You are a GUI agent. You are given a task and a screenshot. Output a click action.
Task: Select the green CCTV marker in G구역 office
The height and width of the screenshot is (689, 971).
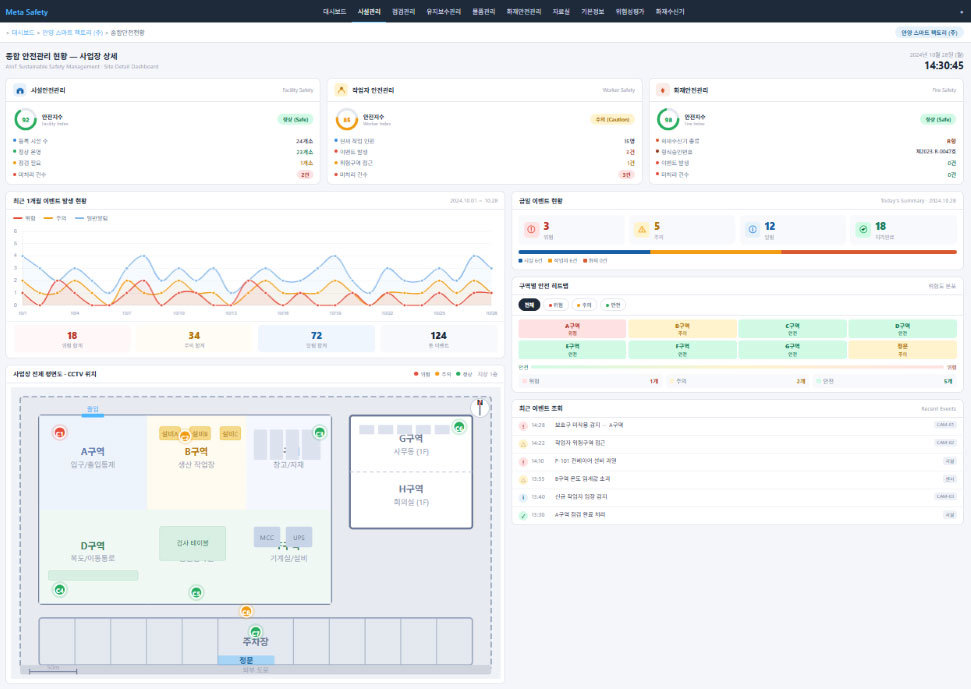point(459,427)
